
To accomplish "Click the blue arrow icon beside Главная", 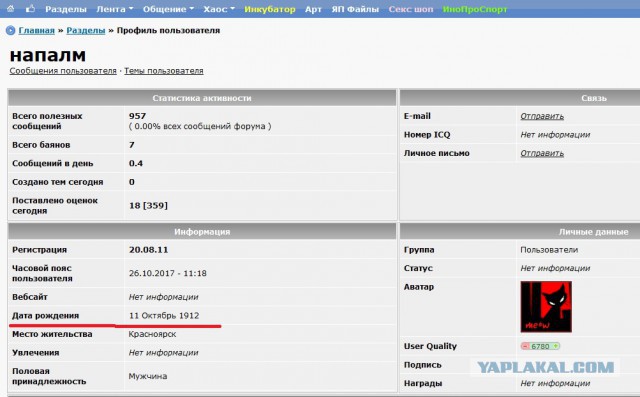I will pos(10,30).
